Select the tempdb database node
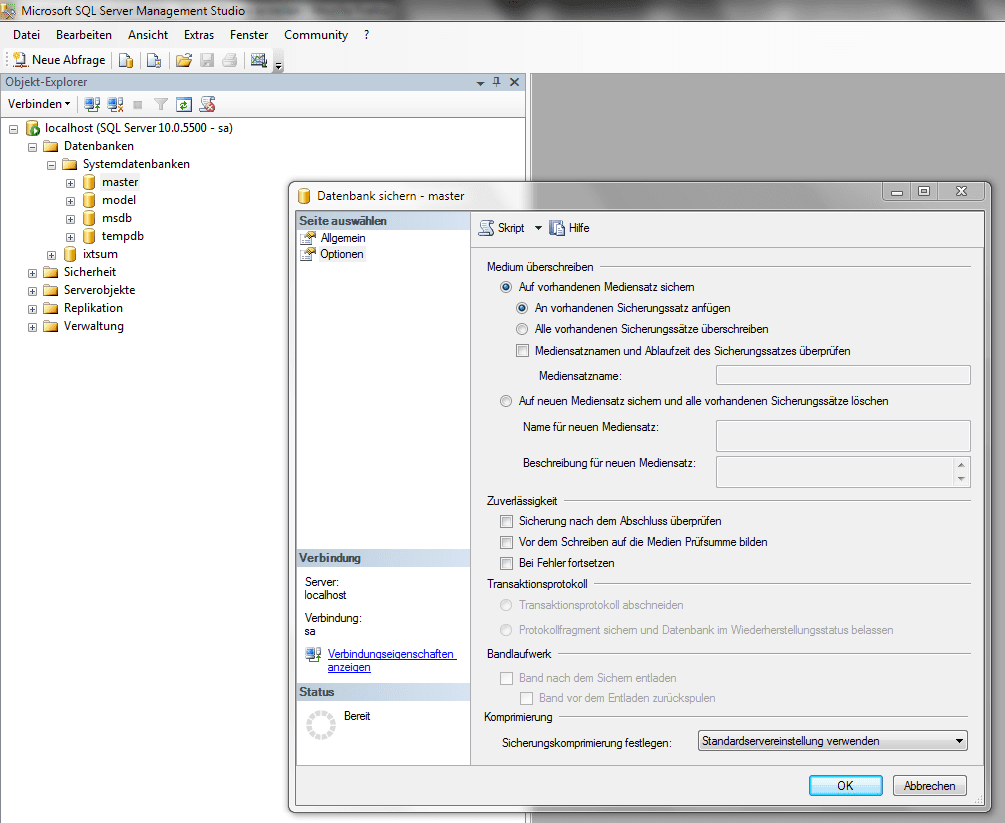 tap(122, 236)
